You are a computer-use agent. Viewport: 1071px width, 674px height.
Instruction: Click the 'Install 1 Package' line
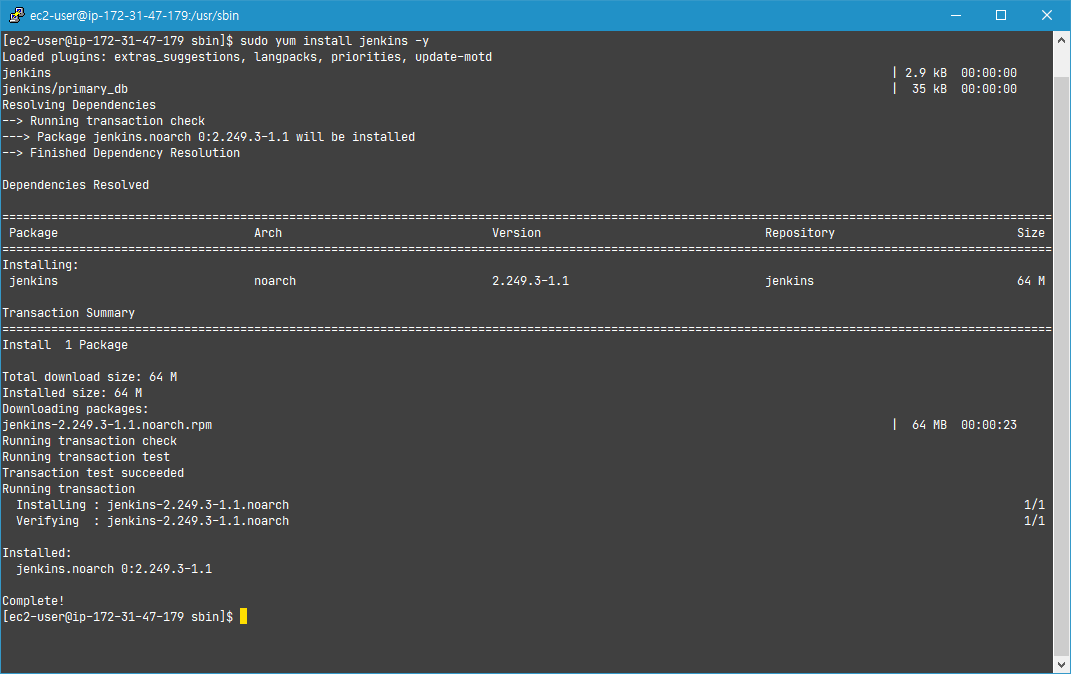[65, 345]
